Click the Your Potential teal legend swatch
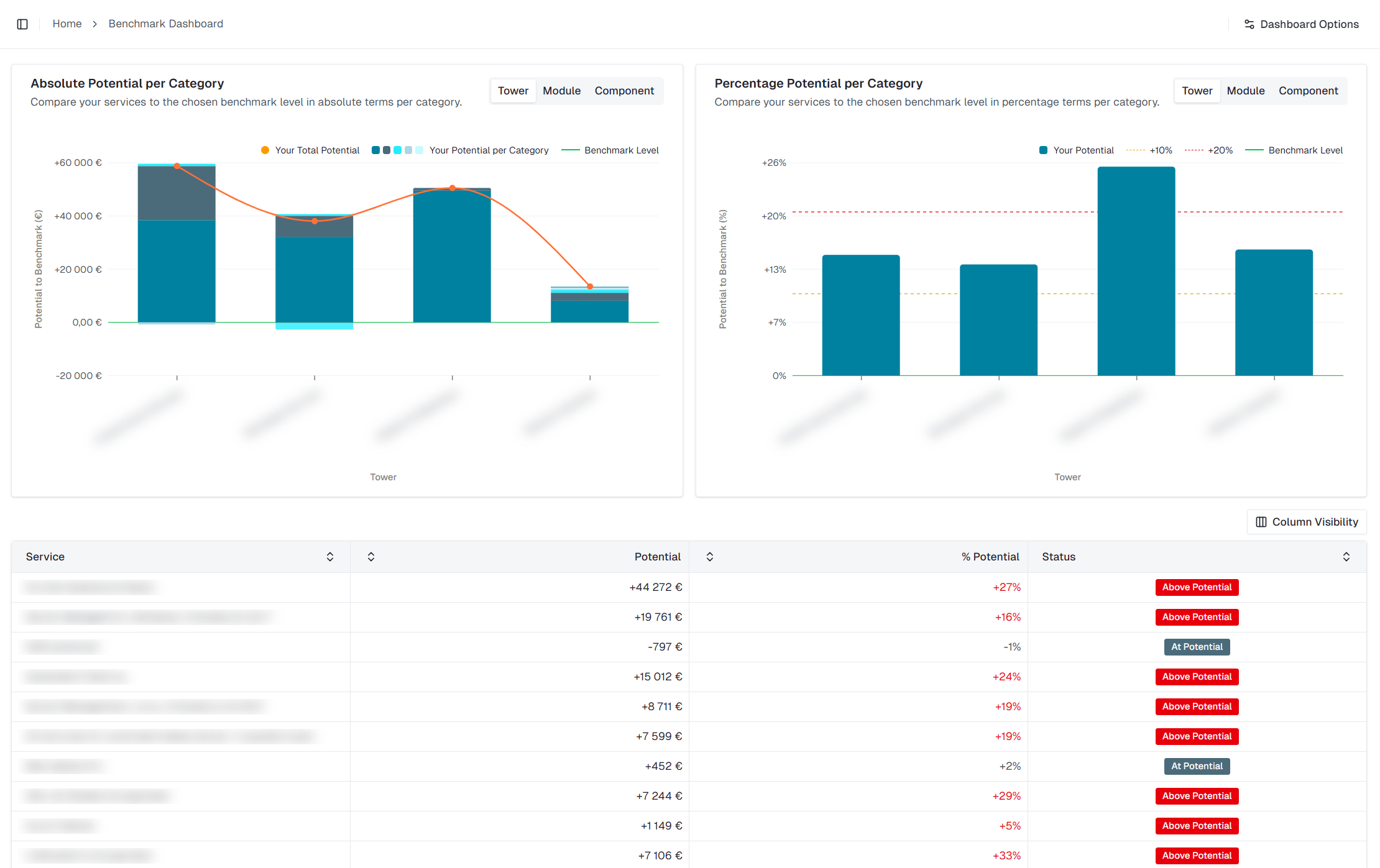This screenshot has width=1380, height=868. tap(1043, 150)
